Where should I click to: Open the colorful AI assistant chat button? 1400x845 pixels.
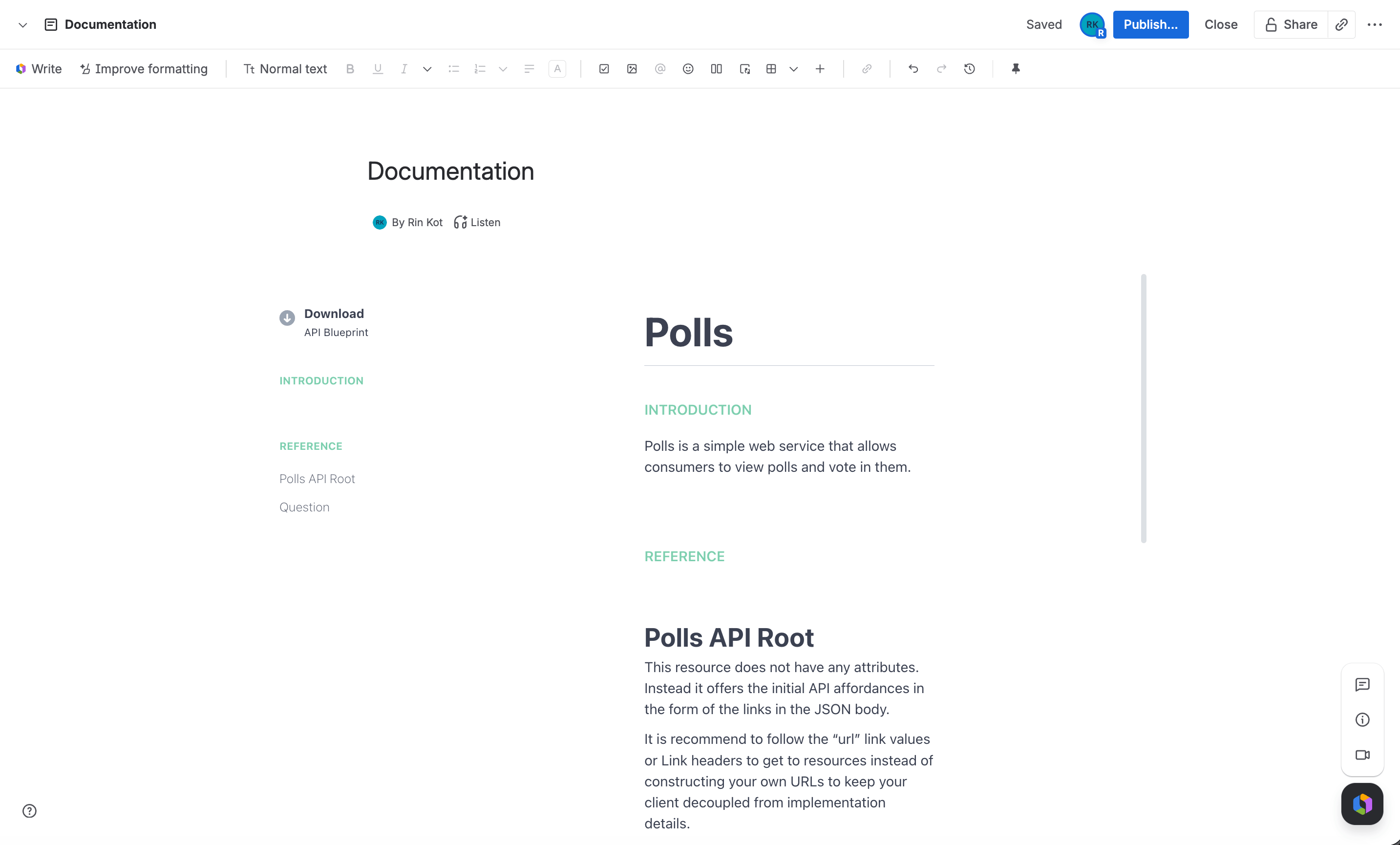coord(1362,803)
